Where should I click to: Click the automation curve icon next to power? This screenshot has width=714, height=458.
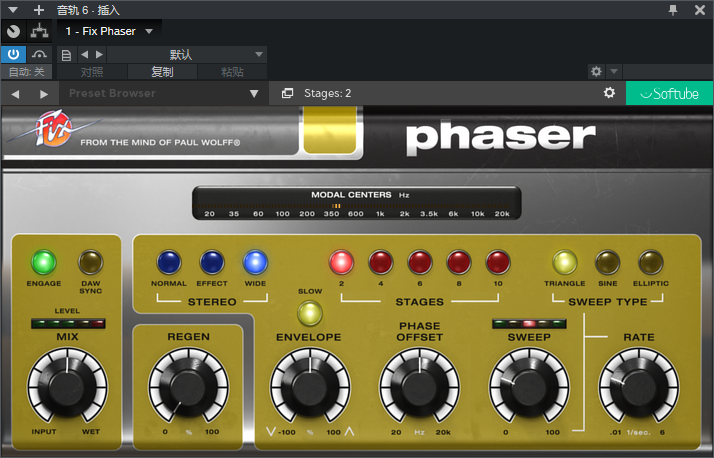tap(40, 55)
